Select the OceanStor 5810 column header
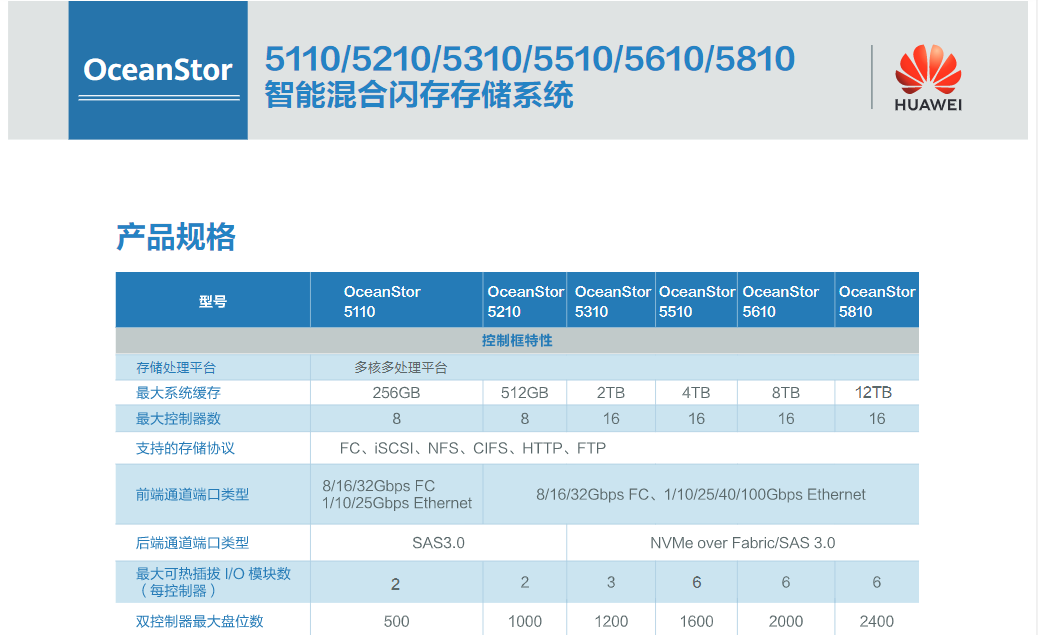The width and height of the screenshot is (1038, 635). click(876, 301)
